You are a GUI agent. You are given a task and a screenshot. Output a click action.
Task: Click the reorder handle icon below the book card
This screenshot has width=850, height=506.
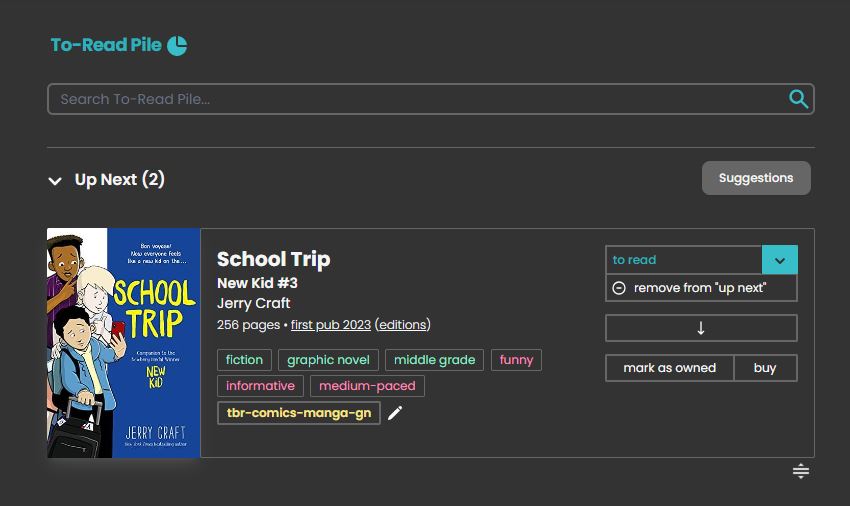pos(800,471)
